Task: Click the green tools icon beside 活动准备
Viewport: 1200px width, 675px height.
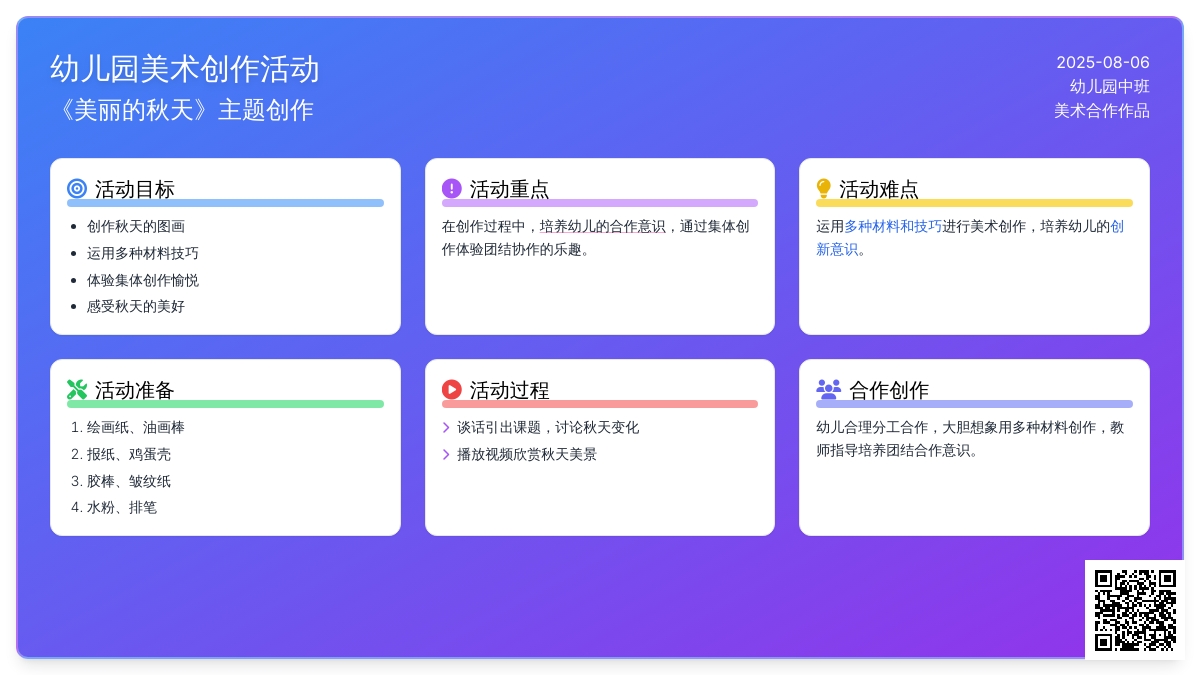Action: tap(77, 389)
